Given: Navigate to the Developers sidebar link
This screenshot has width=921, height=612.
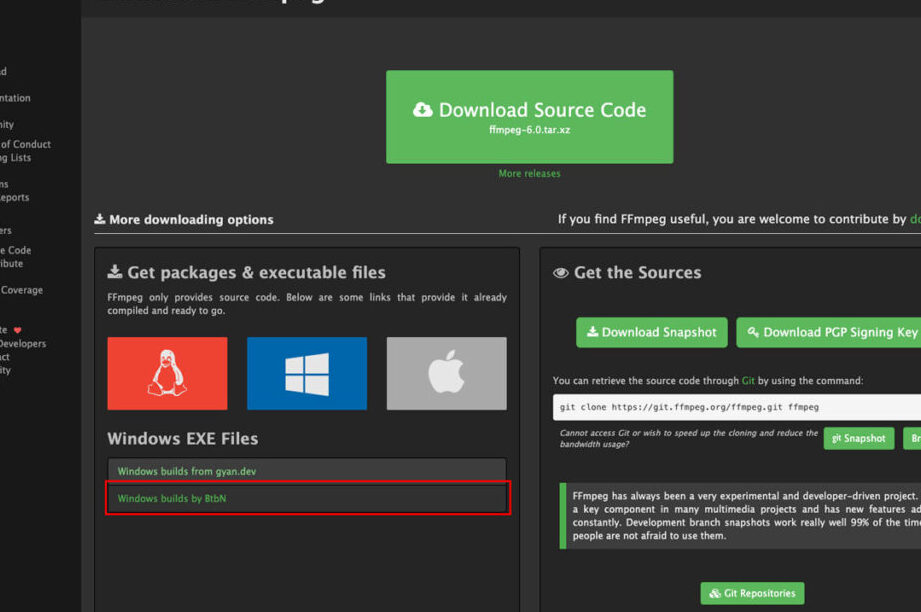Looking at the screenshot, I should 23,344.
